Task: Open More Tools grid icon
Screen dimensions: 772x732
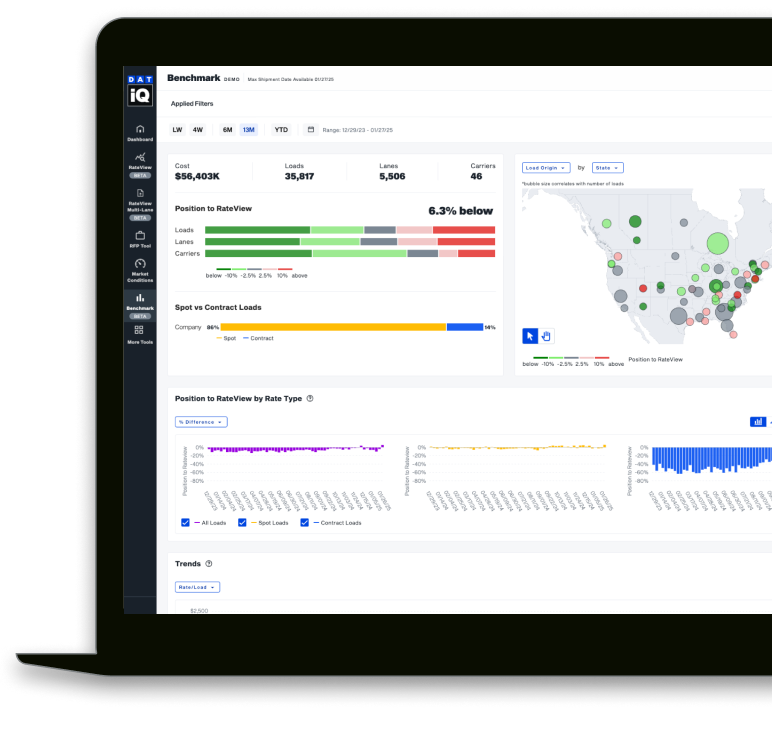Action: 140,330
